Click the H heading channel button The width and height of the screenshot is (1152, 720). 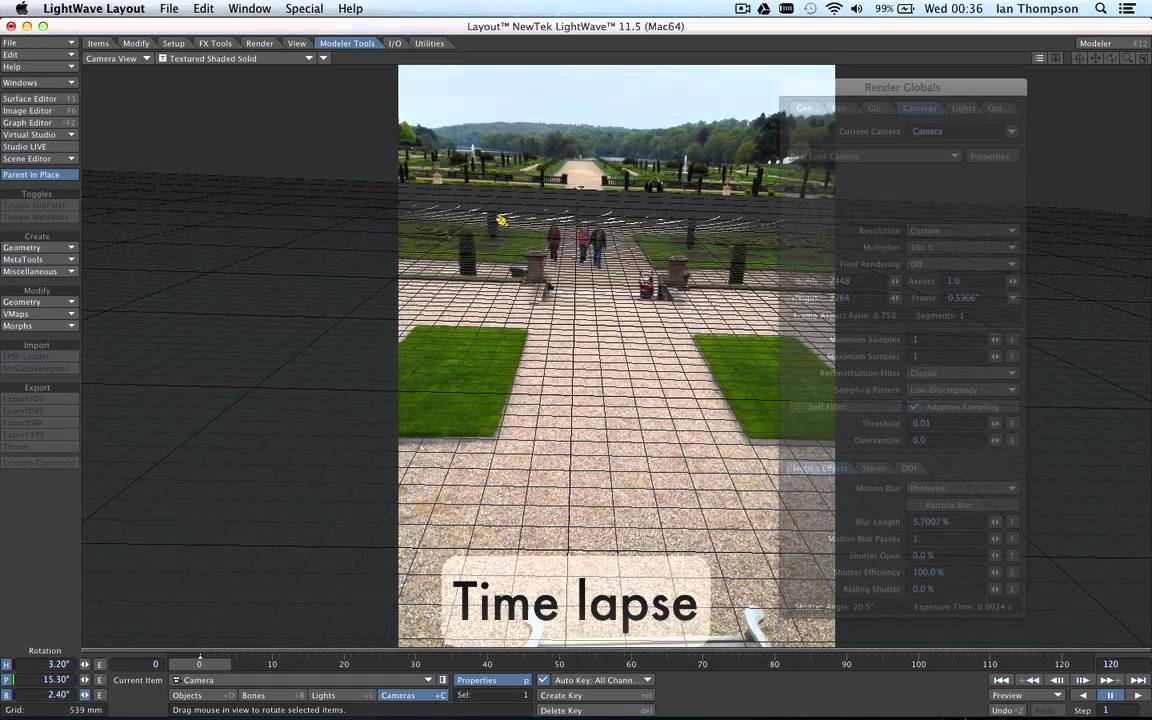click(x=7, y=664)
